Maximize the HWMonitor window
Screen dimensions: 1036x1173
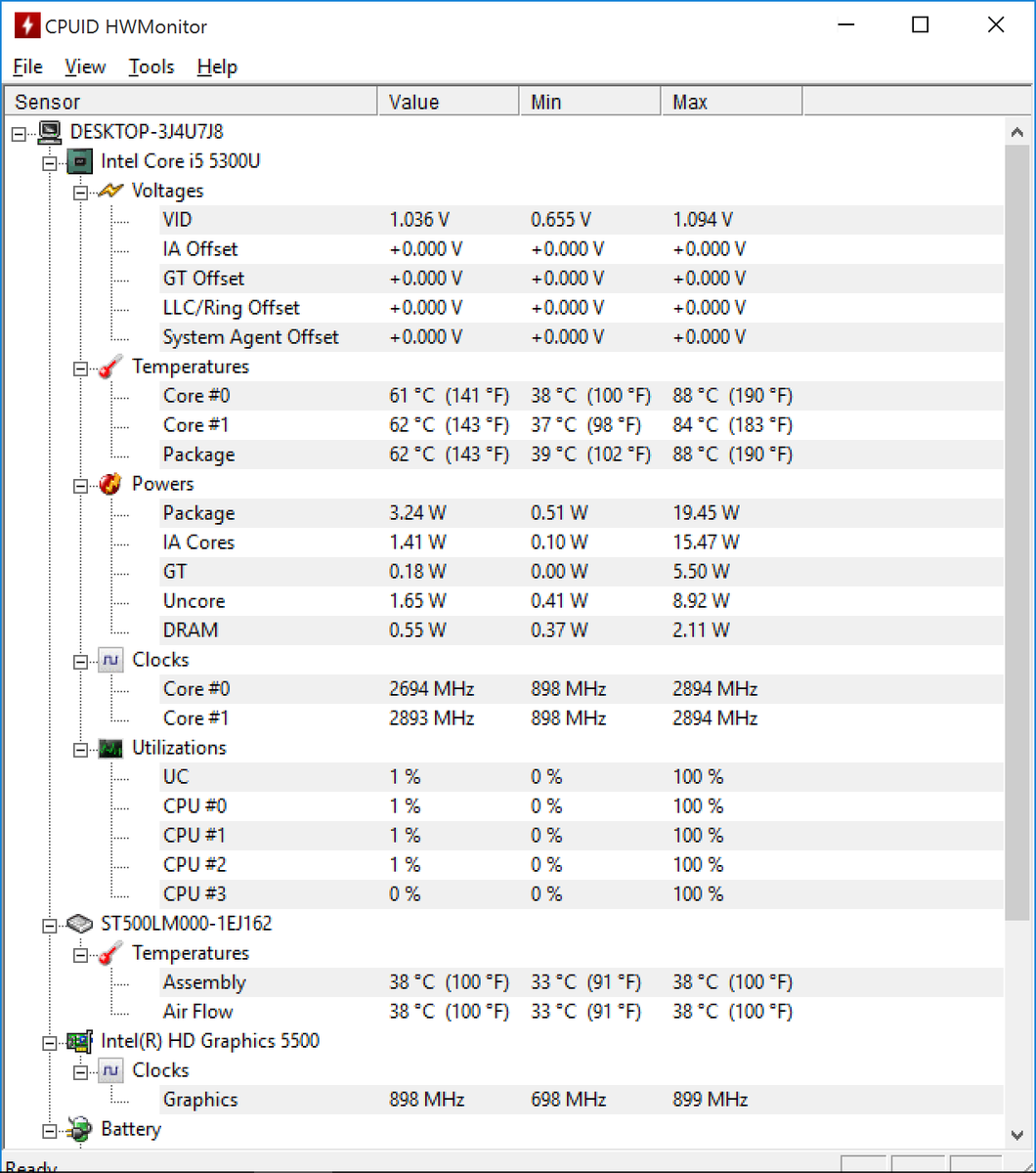click(920, 25)
